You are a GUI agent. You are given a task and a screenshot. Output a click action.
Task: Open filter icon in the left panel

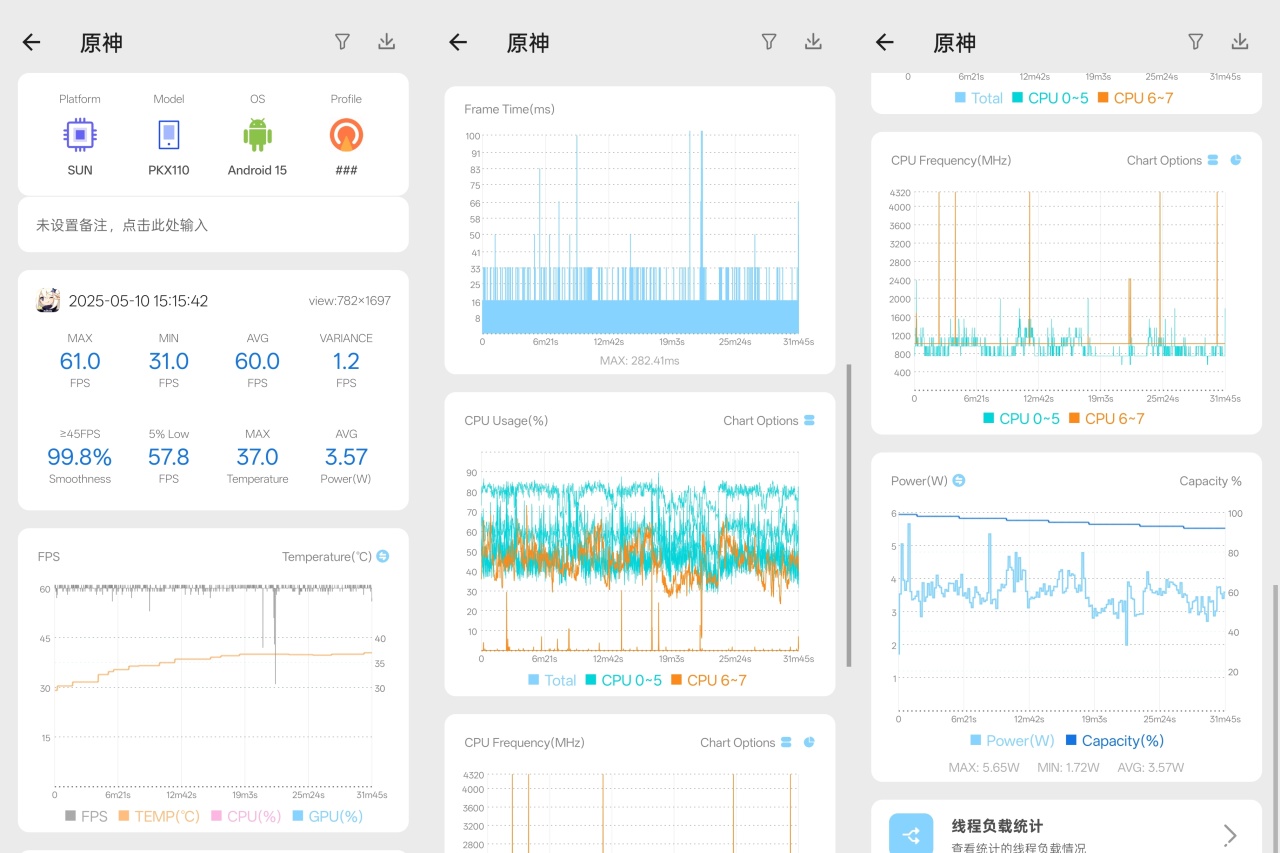343,41
